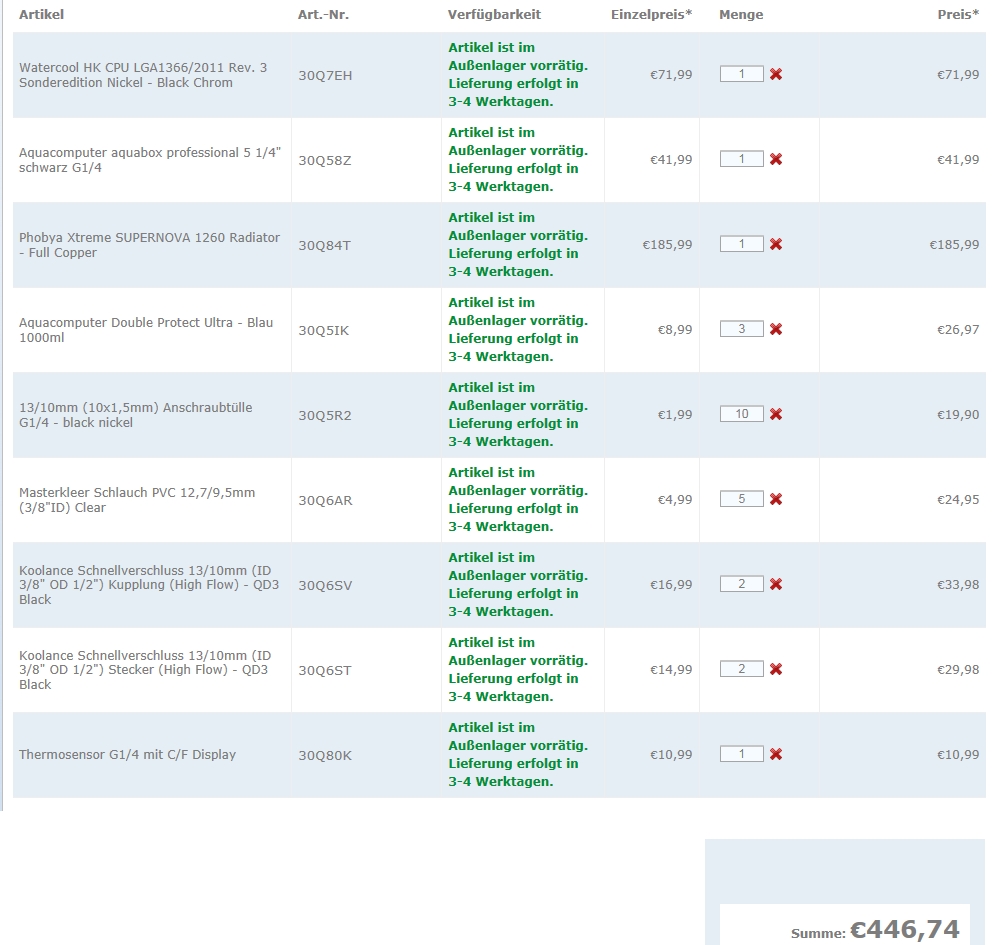Open Thermosensor G1/4 mit C/F Display link
The image size is (992, 945).
pyautogui.click(x=127, y=755)
